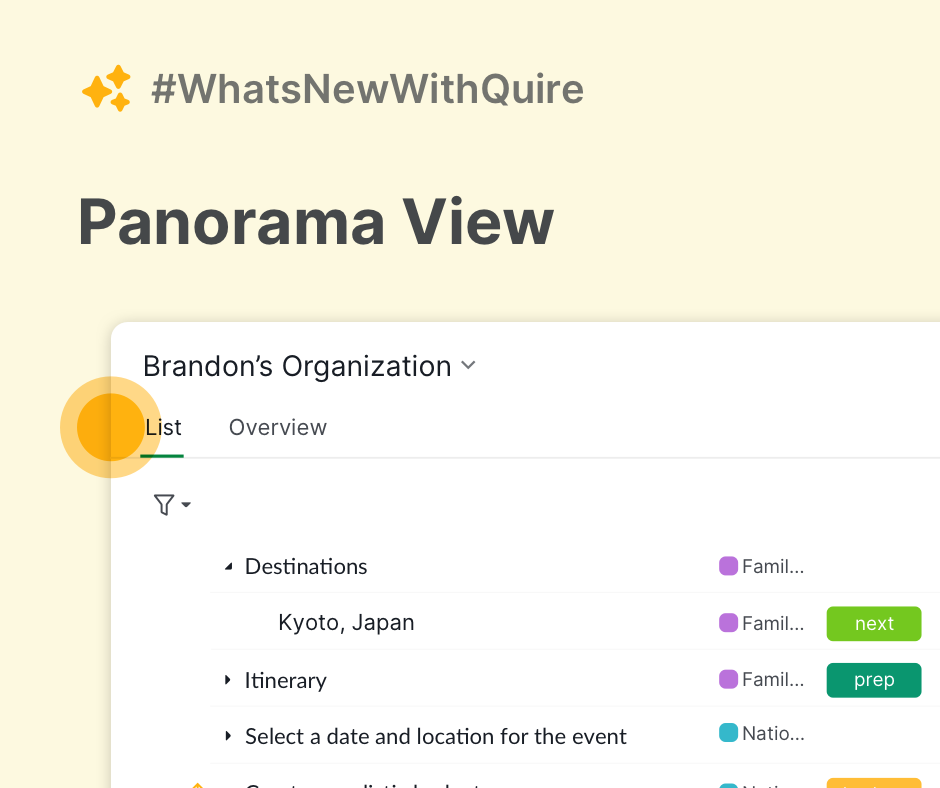This screenshot has width=940, height=788.
Task: Click the #WhatsNewWithQuire hashtag text
Action: pos(367,89)
